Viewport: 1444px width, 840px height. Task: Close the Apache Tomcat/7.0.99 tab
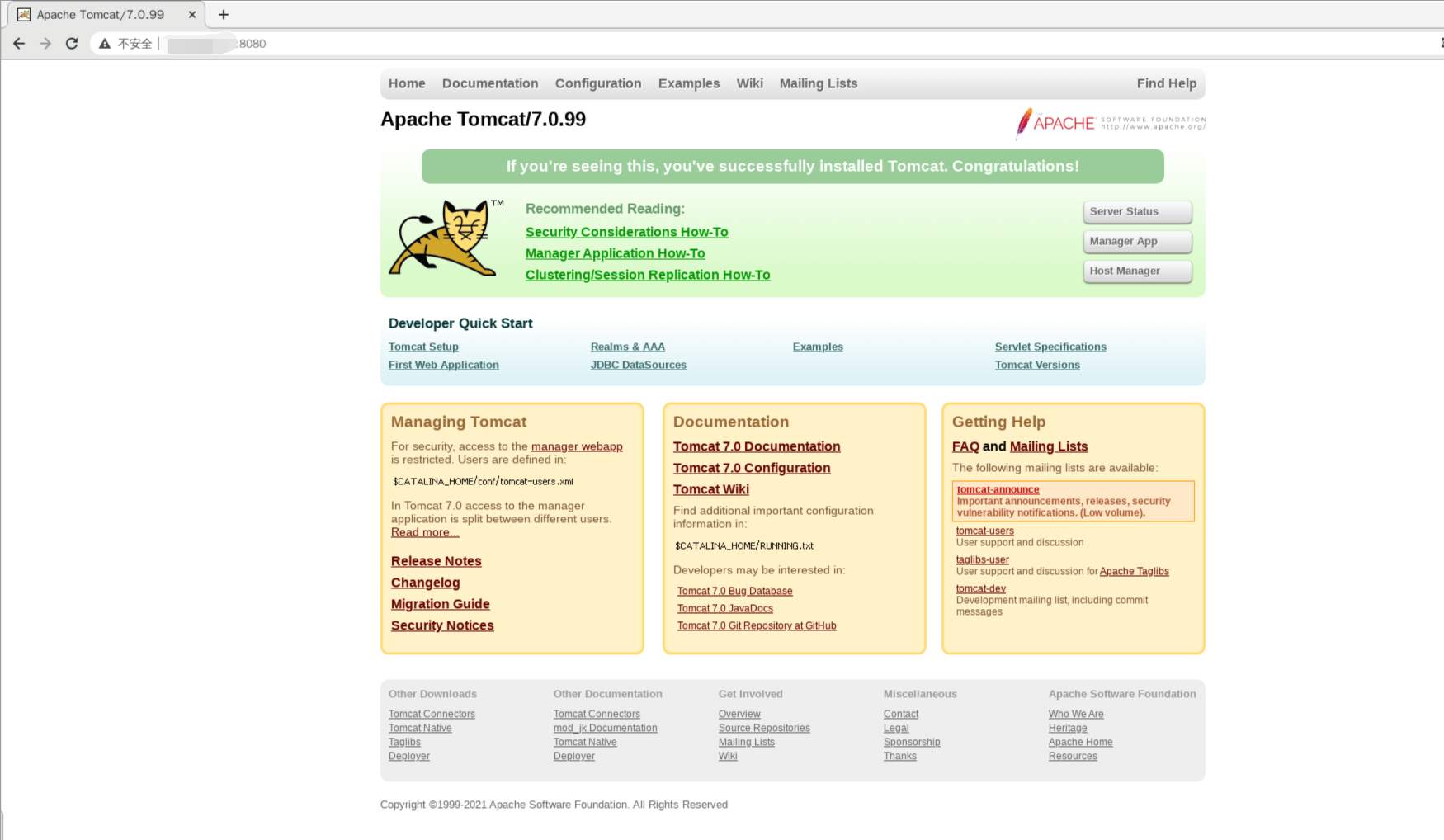(192, 15)
